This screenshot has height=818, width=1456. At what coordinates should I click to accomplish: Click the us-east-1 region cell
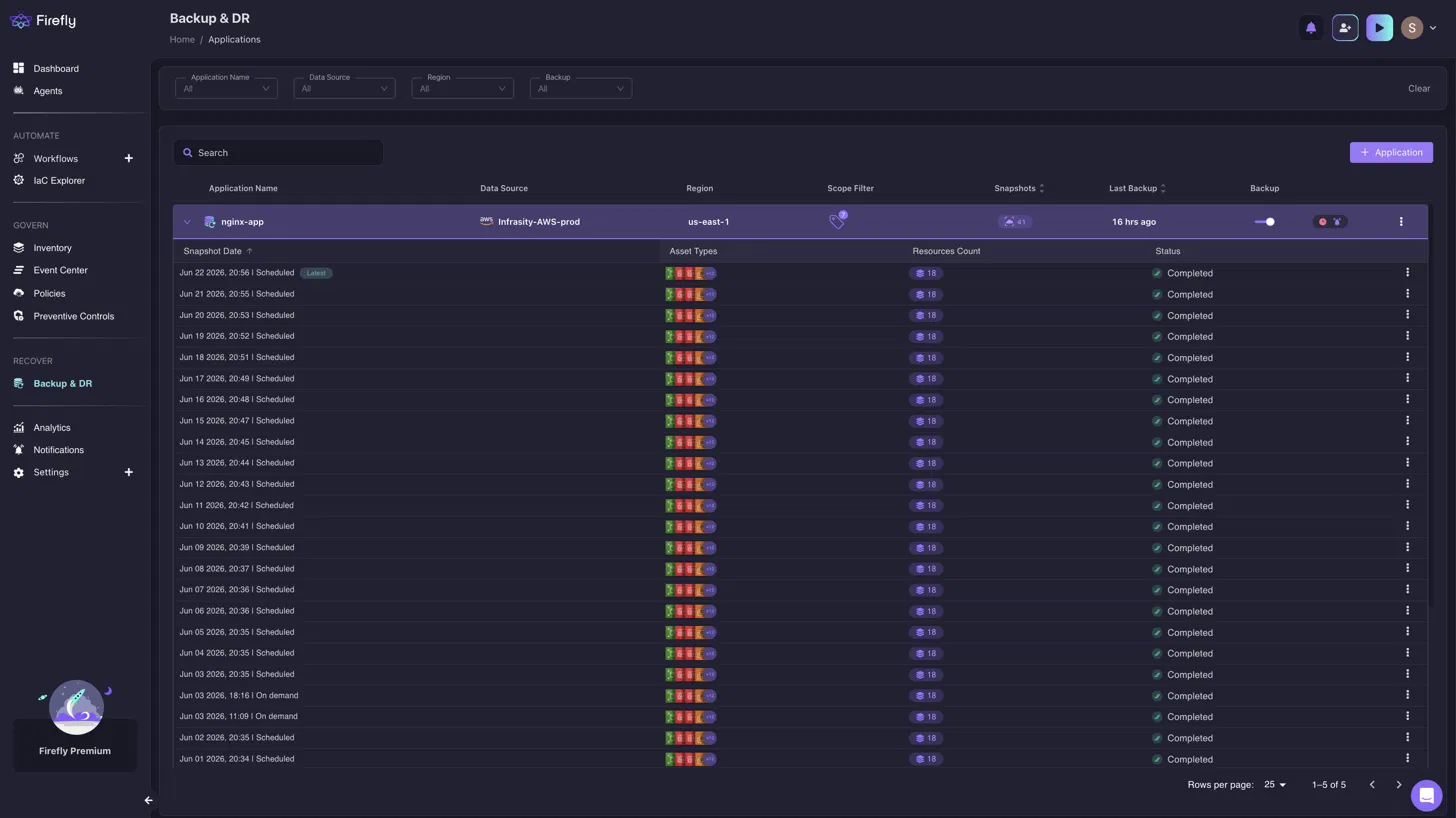tap(708, 222)
